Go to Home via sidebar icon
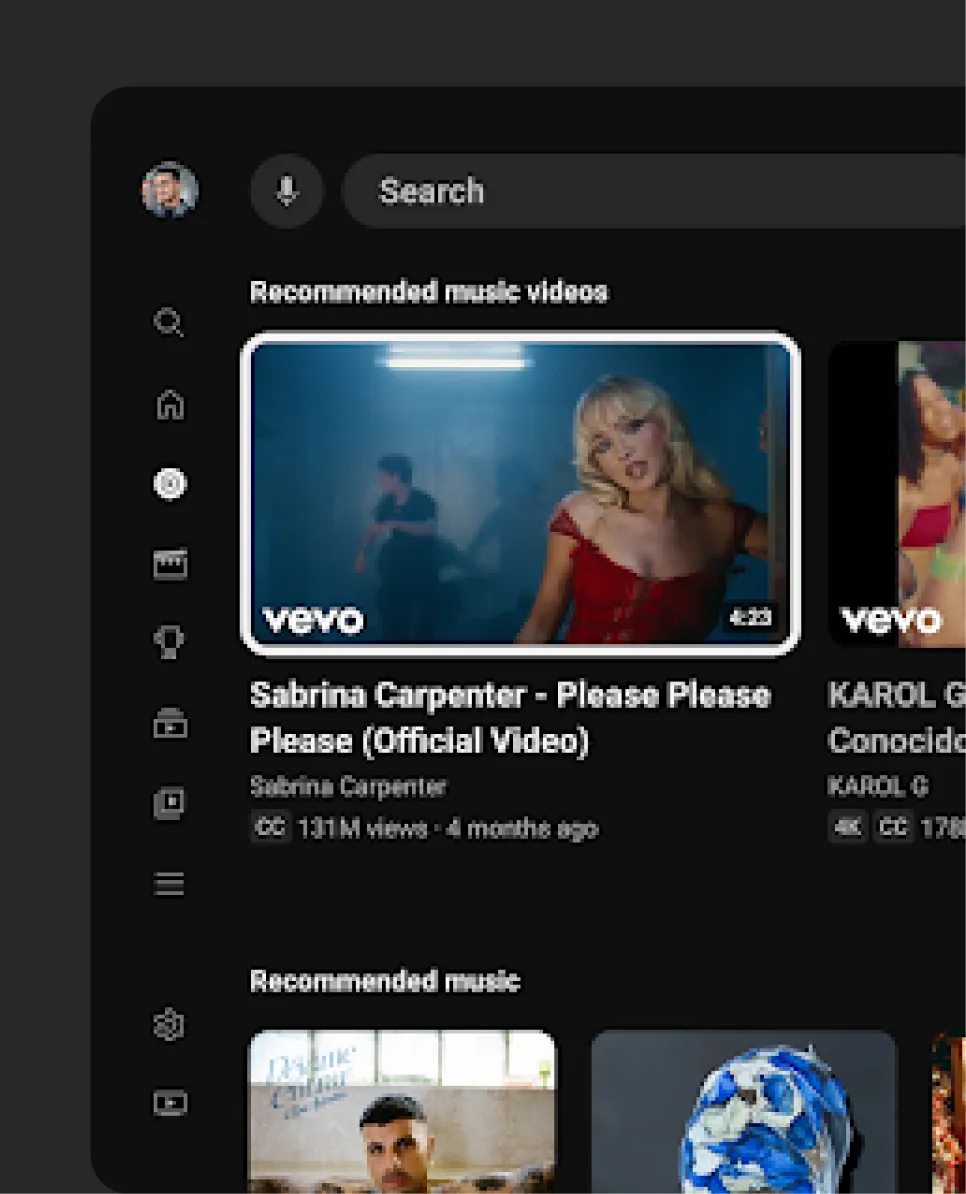The height and width of the screenshot is (1194, 966). click(170, 404)
